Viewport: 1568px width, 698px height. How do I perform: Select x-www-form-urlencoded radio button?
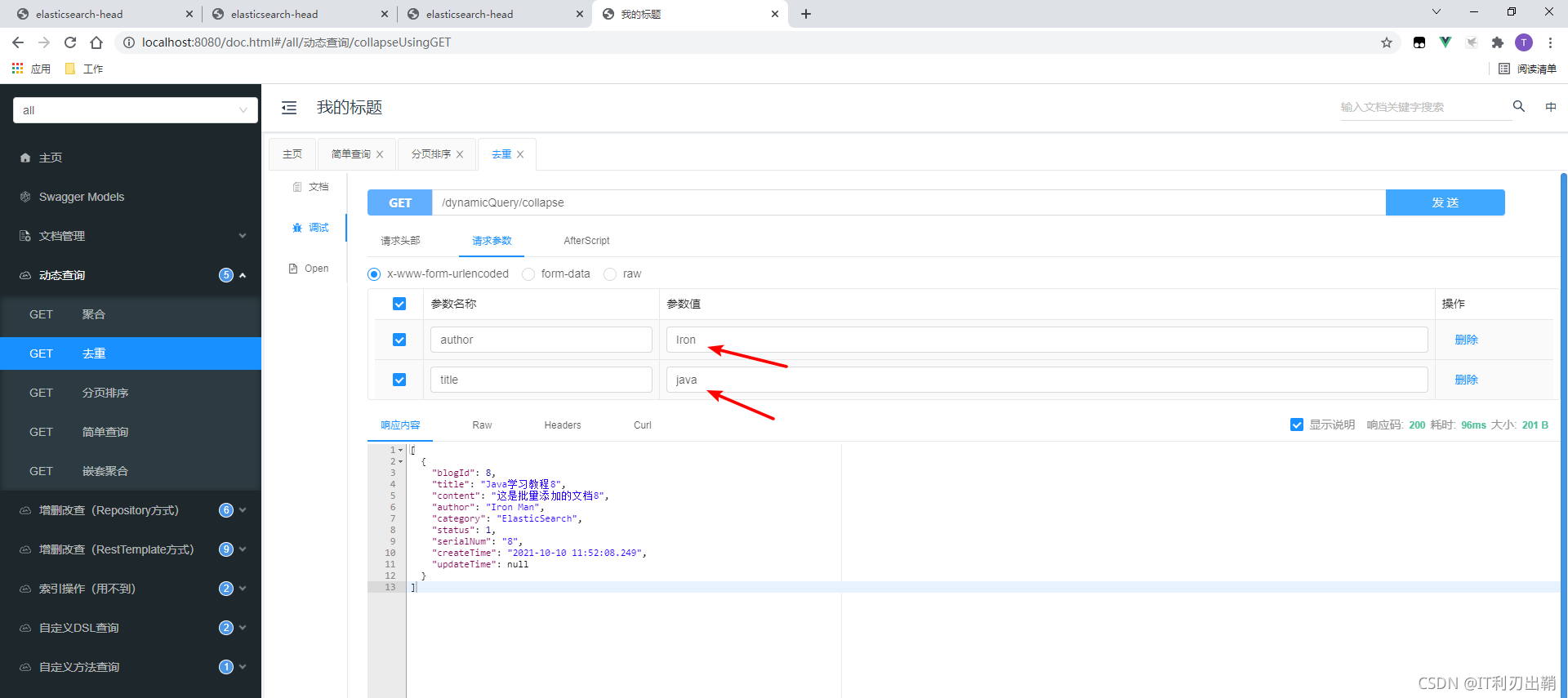point(374,274)
